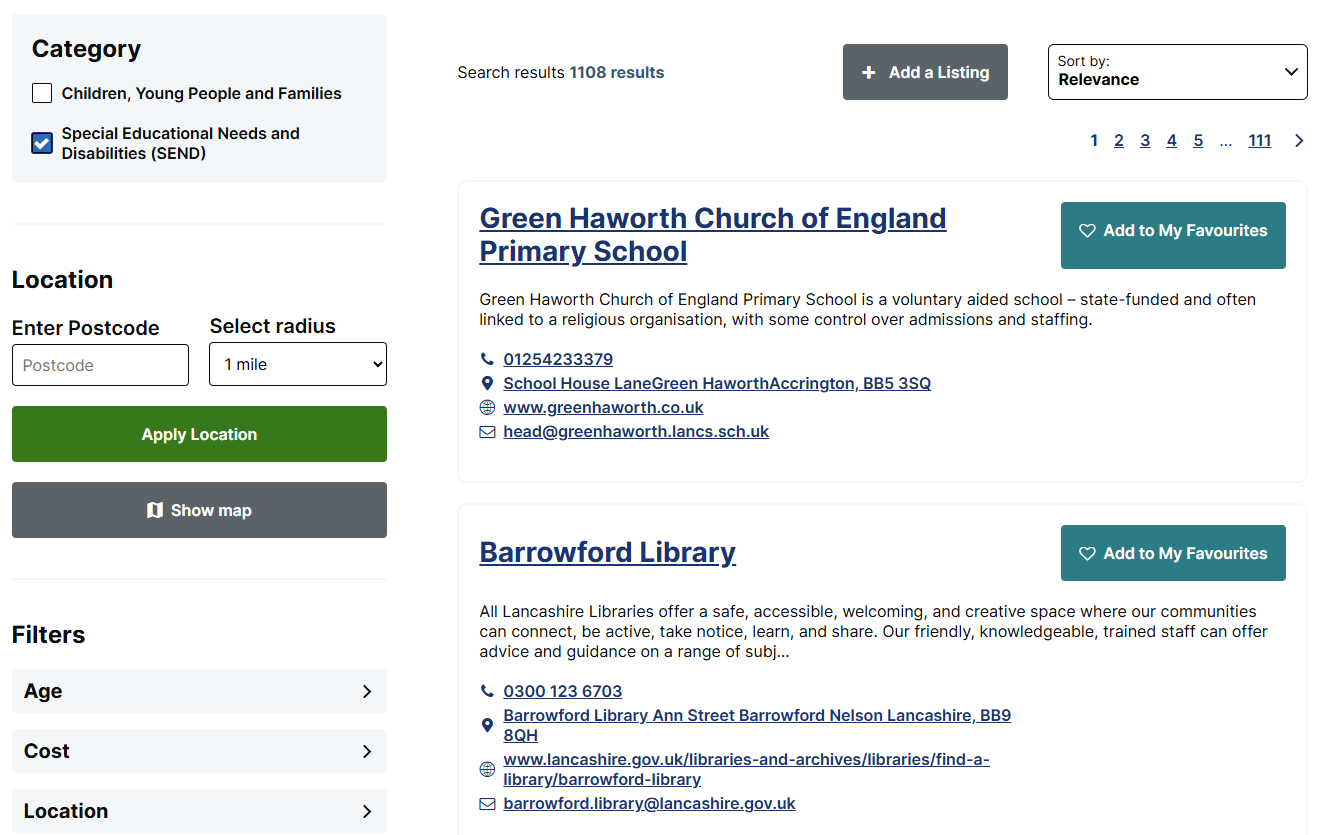
Task: Click heart icon on Barrowford Library listing
Action: pos(1087,554)
